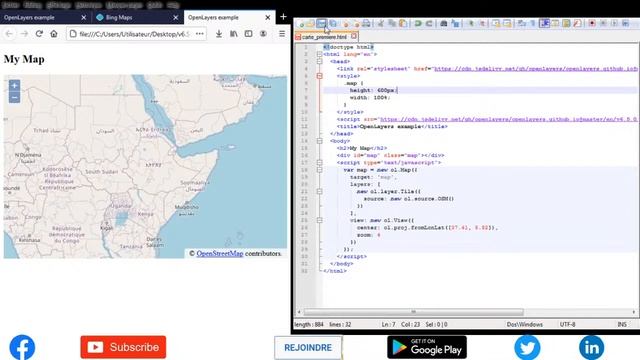The height and width of the screenshot is (360, 640).
Task: Click the Firefox Back arrow
Action: tap(9, 34)
